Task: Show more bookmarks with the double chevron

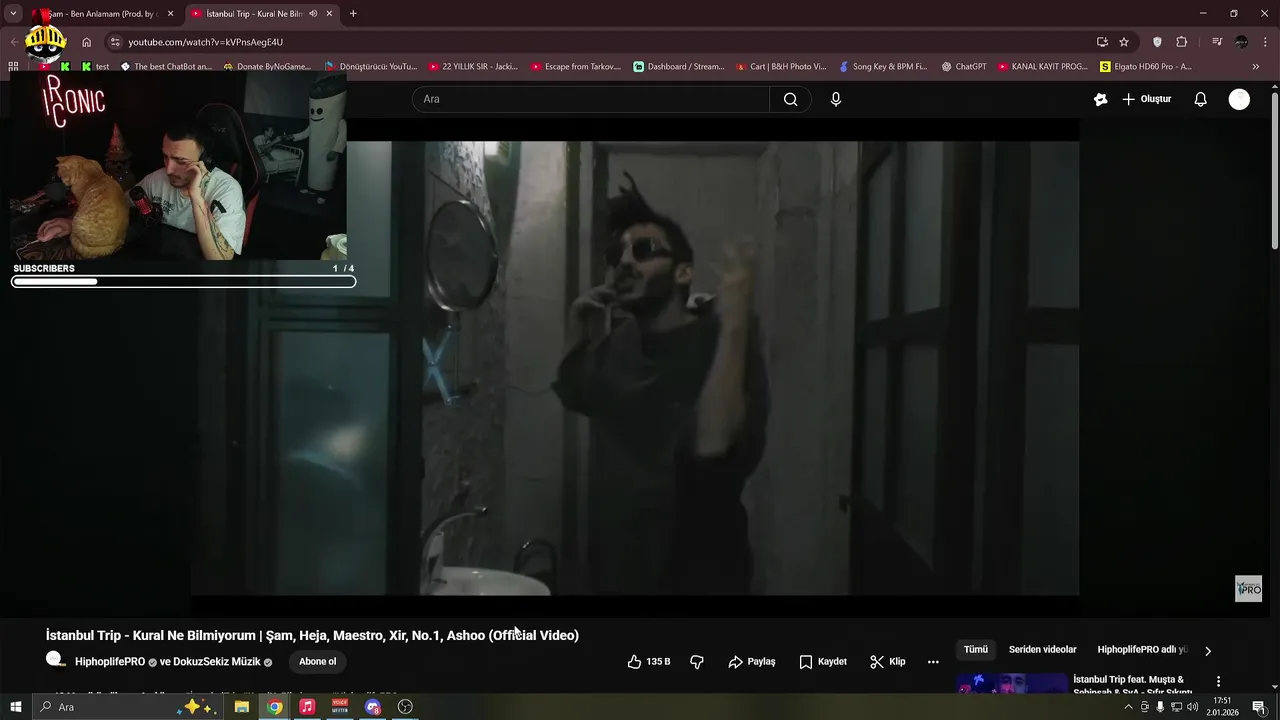Action: coord(1256,67)
